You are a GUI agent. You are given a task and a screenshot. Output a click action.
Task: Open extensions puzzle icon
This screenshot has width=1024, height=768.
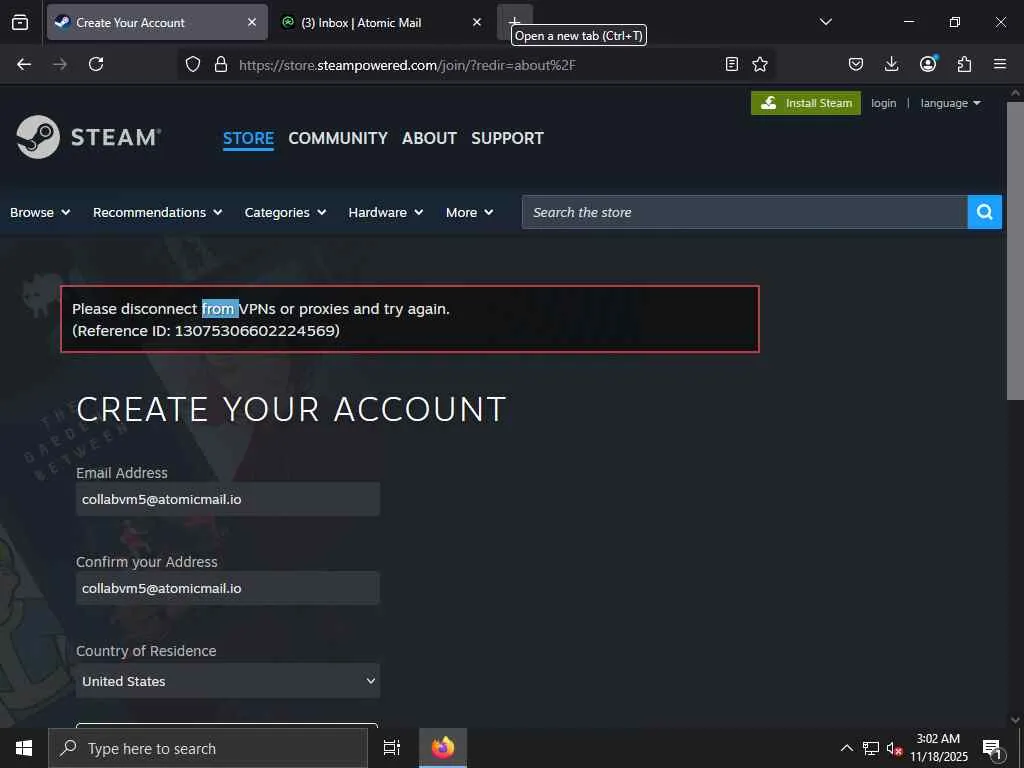(x=964, y=64)
